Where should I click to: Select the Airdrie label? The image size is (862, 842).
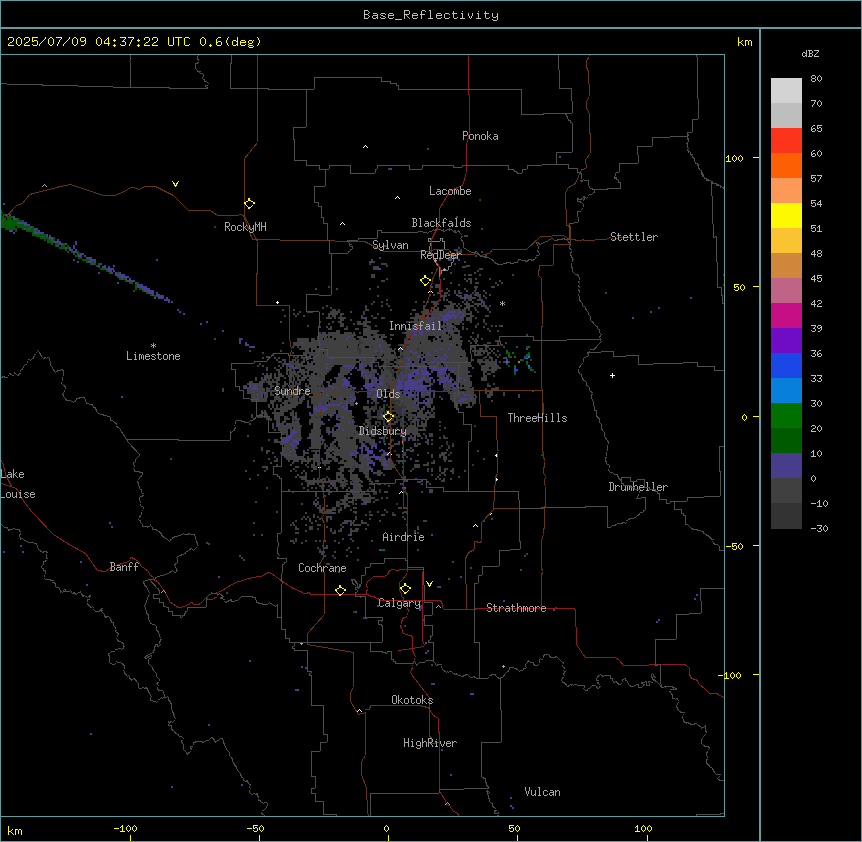(404, 537)
